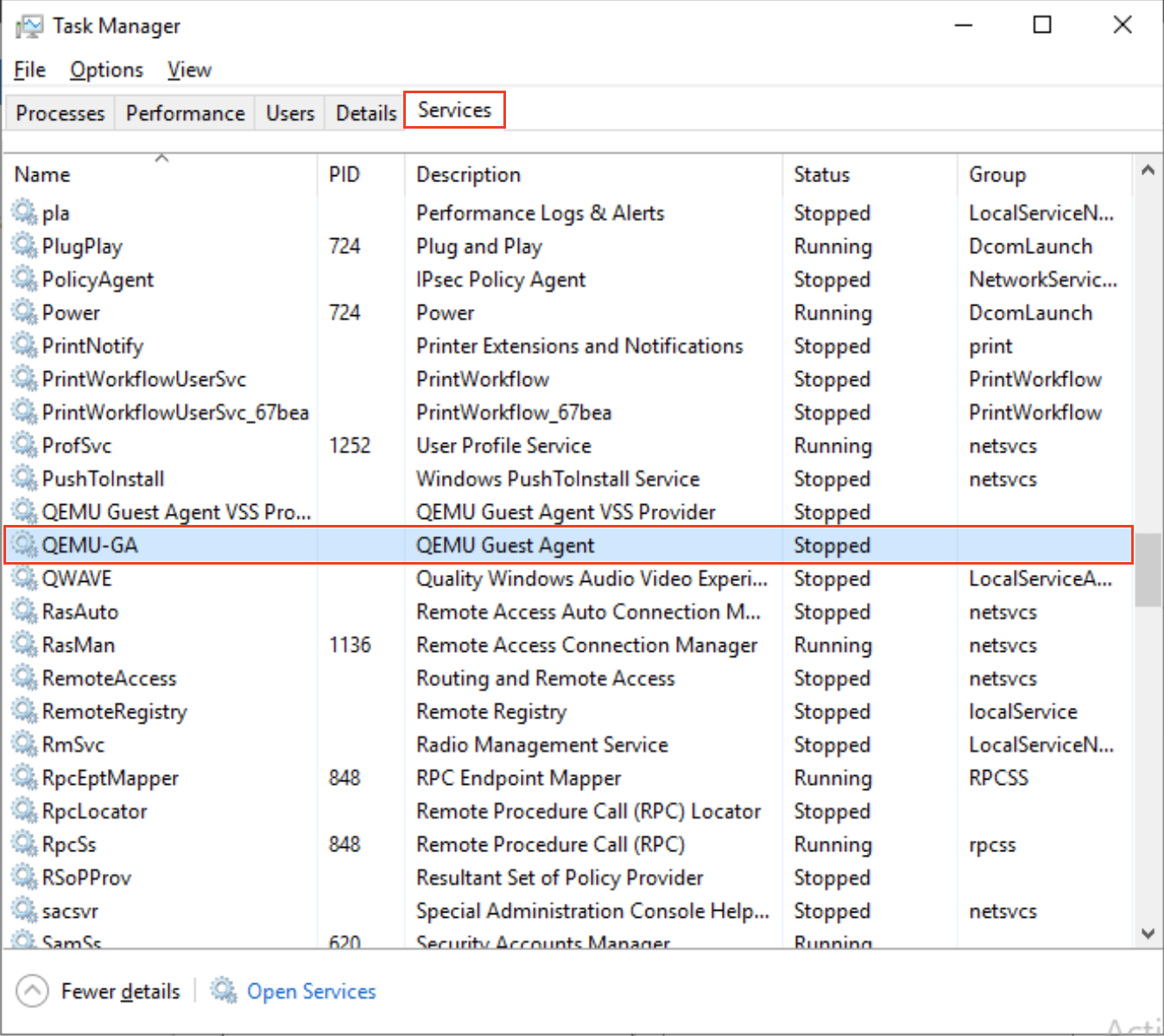Image resolution: width=1164 pixels, height=1036 pixels.
Task: Click the gear icon next to PlugPlay
Action: pos(24,245)
